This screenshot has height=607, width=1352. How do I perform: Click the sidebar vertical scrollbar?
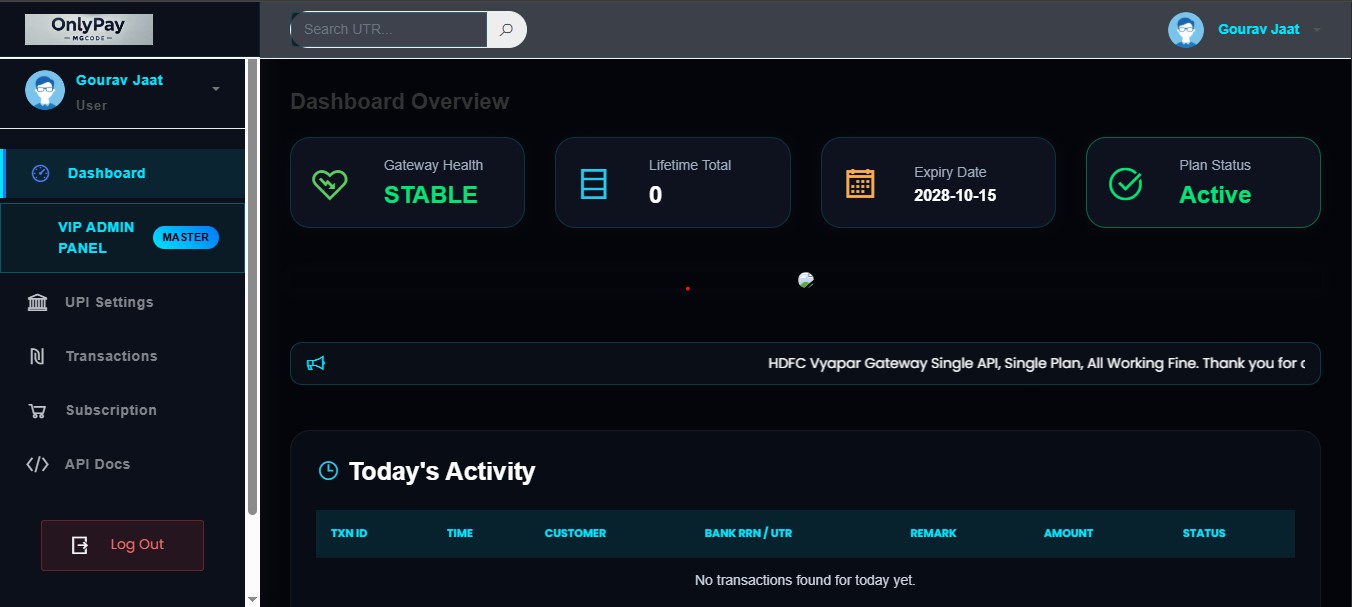click(252, 300)
